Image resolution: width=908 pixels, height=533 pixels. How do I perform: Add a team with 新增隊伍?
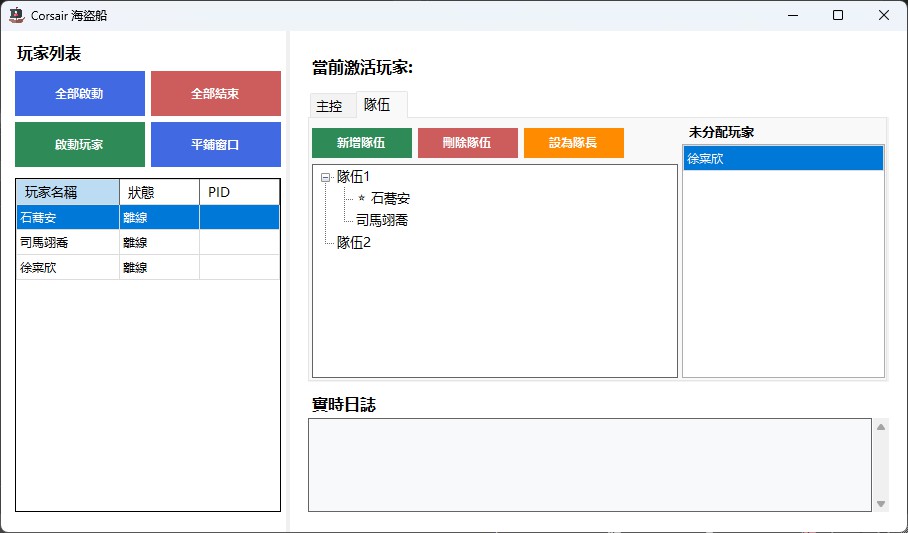(361, 143)
